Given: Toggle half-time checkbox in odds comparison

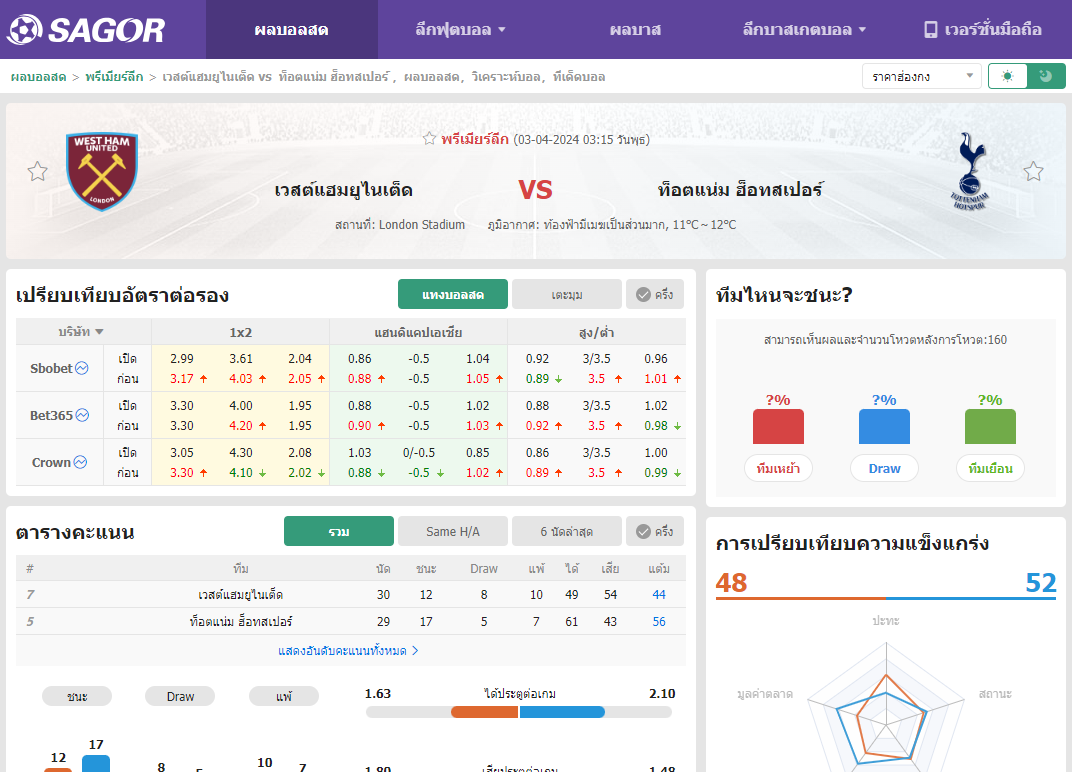Looking at the screenshot, I should pos(655,295).
